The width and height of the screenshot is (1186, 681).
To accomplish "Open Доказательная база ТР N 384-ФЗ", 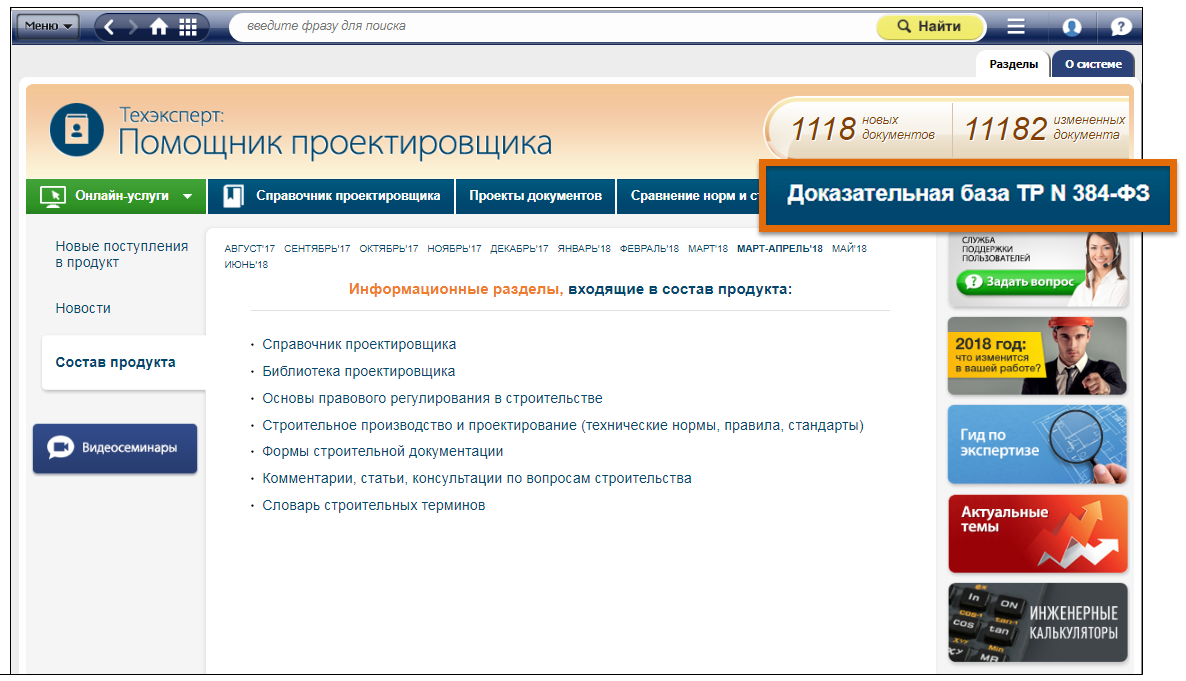I will tap(966, 194).
